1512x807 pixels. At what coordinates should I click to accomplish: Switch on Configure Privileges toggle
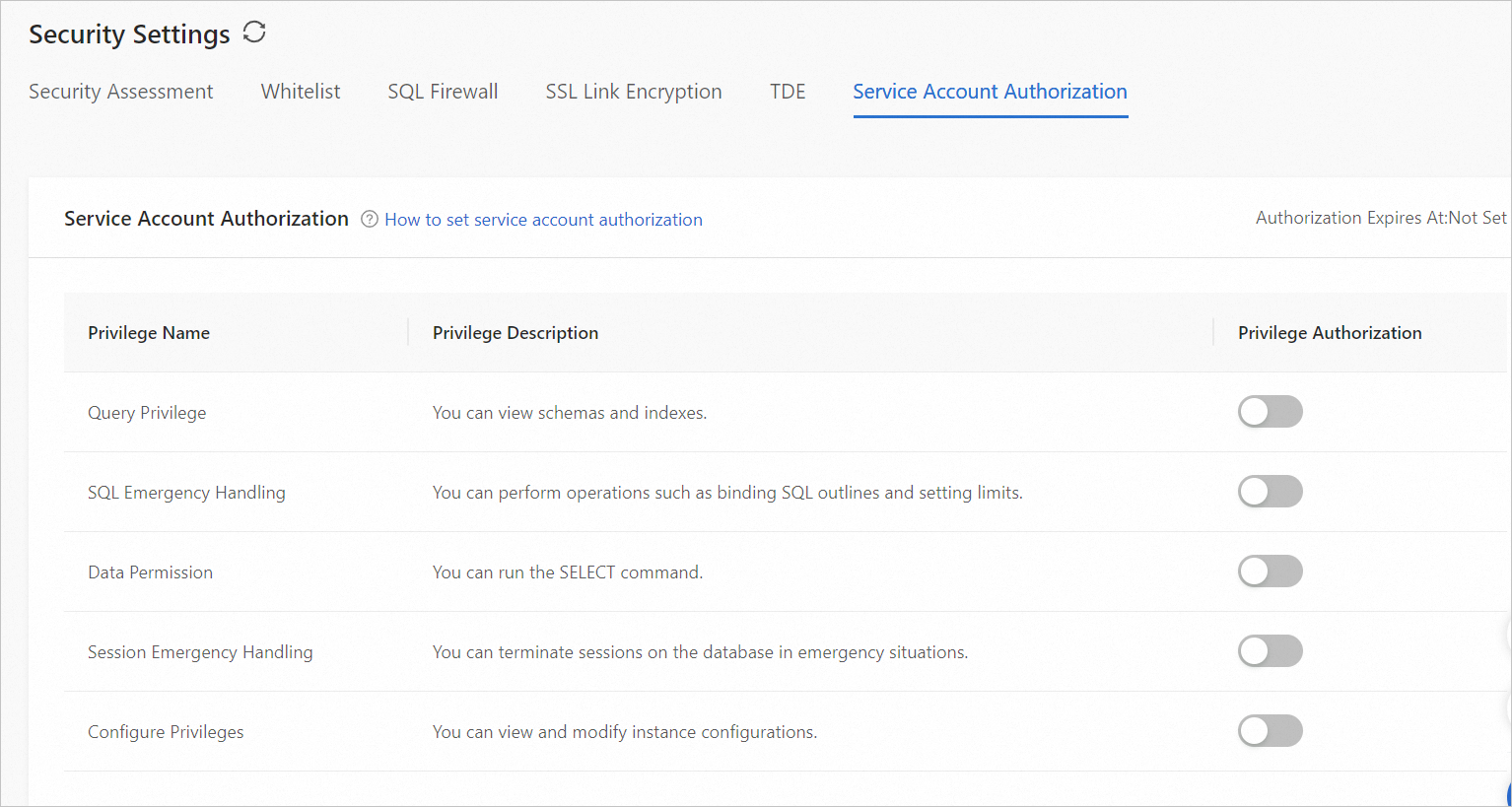coord(1270,731)
